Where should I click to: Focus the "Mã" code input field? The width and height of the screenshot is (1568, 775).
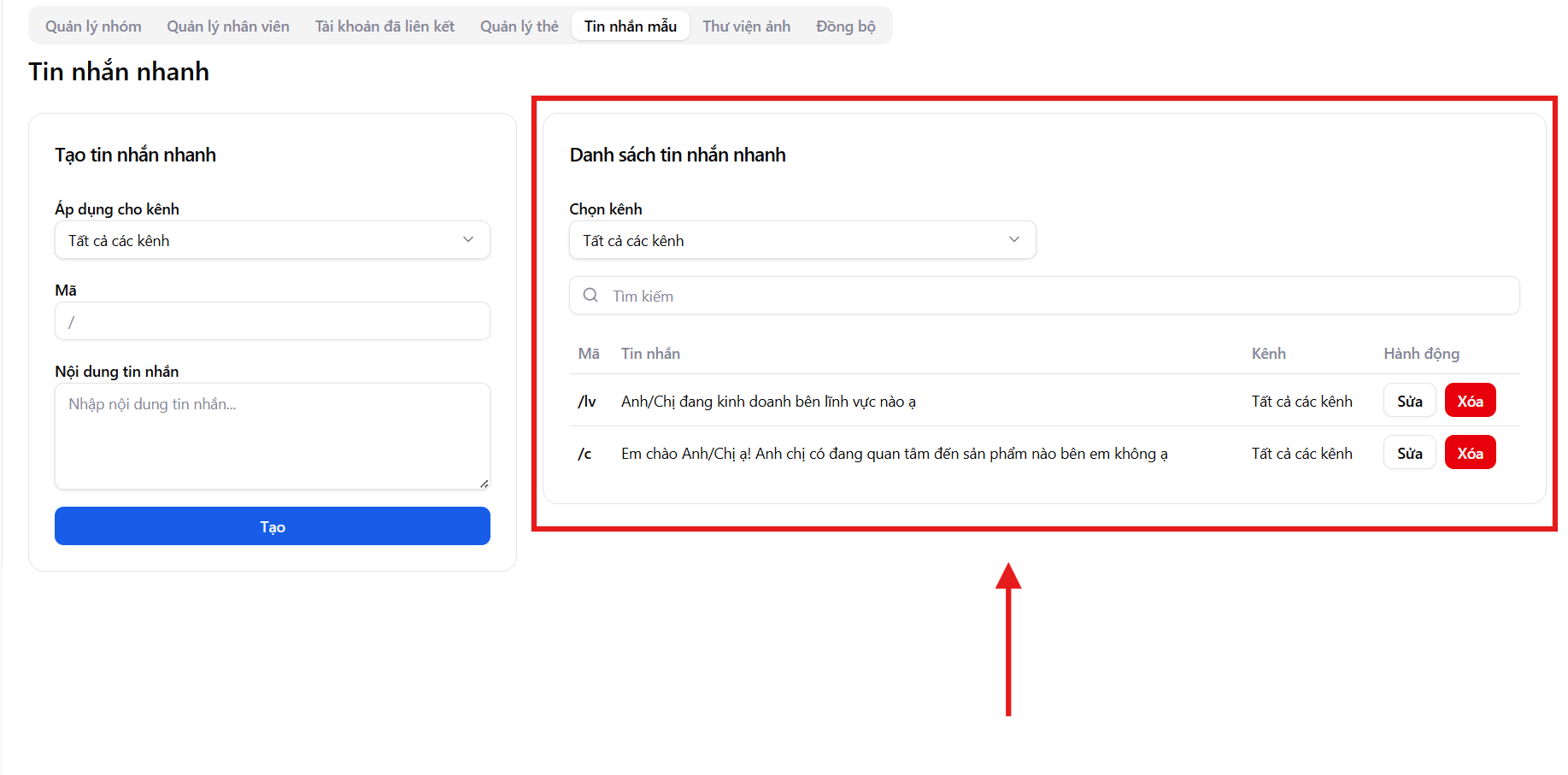(x=272, y=322)
